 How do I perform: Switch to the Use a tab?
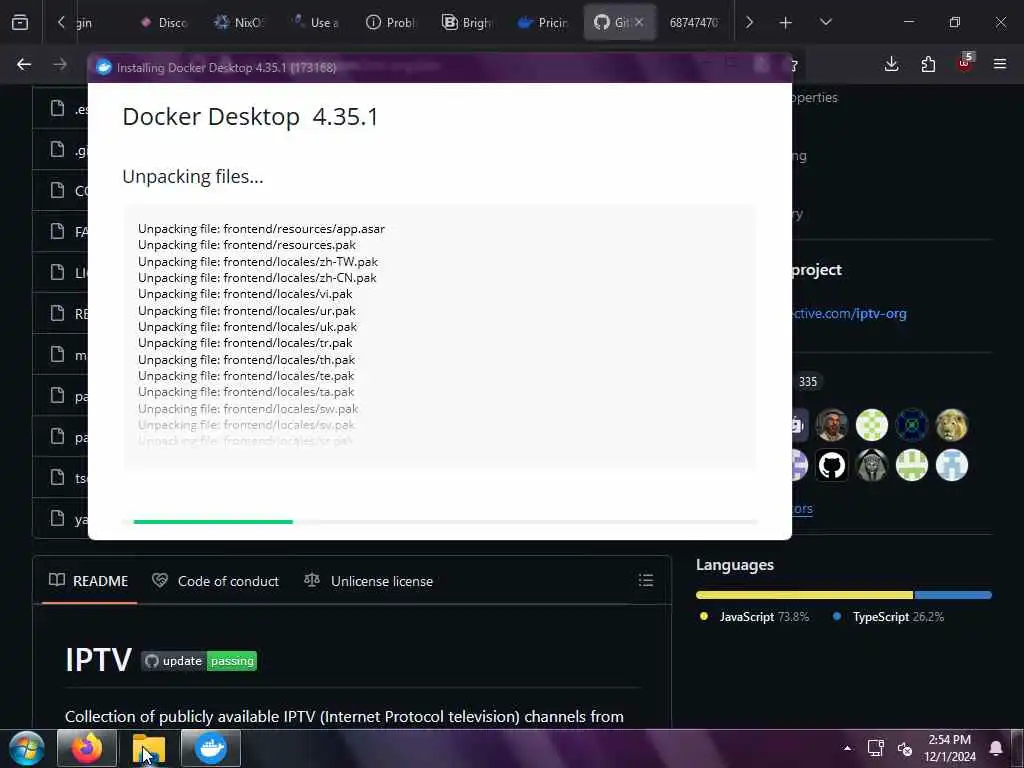point(315,23)
